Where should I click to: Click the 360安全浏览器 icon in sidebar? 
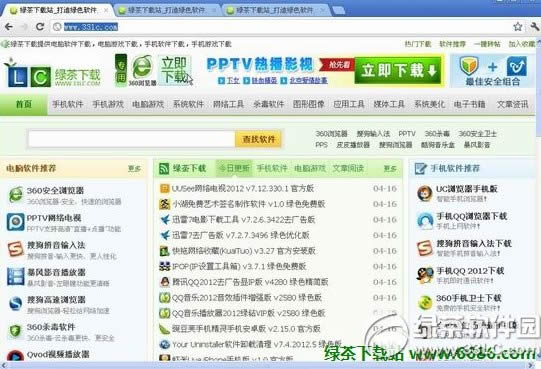point(15,195)
